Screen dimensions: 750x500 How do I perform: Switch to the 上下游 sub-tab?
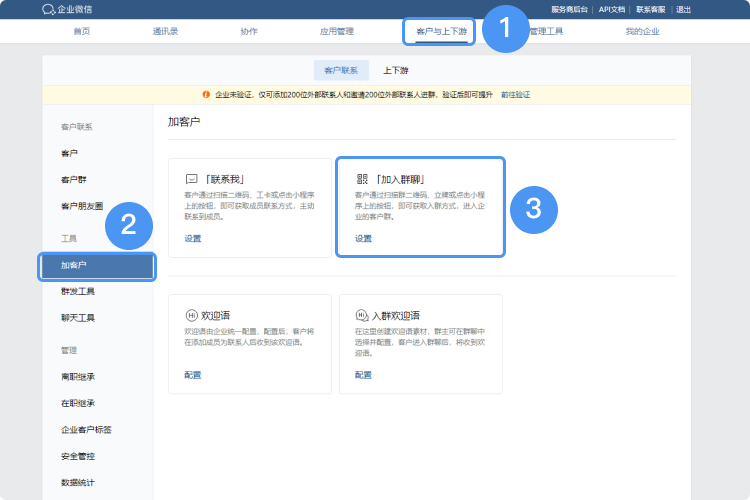(x=395, y=70)
